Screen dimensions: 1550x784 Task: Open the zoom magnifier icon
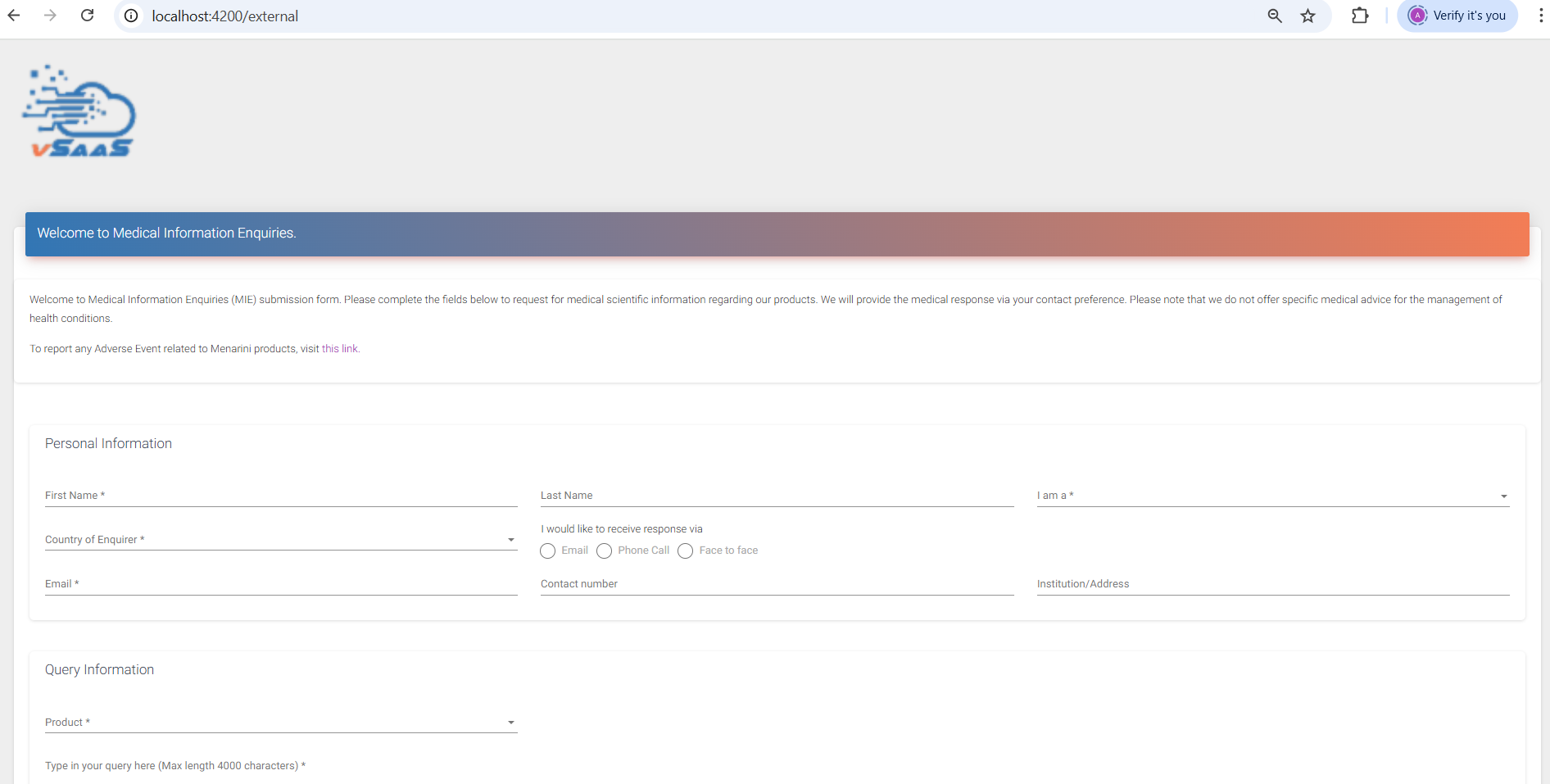[x=1275, y=16]
